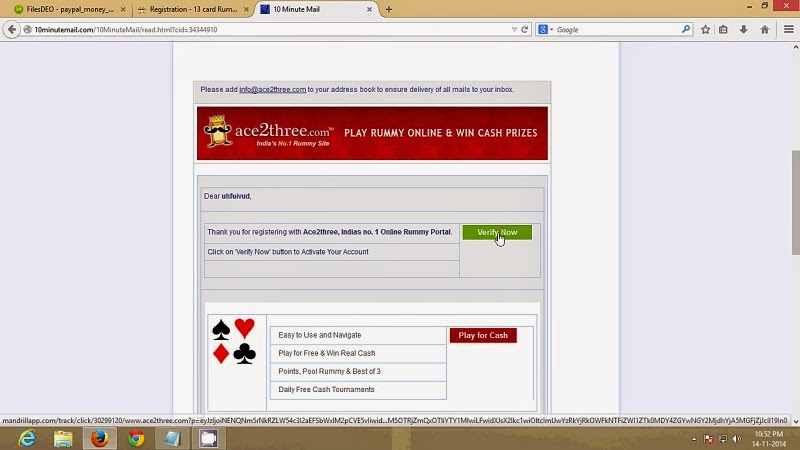The height and width of the screenshot is (450, 800).
Task: Close the Registration tab
Action: 246,9
